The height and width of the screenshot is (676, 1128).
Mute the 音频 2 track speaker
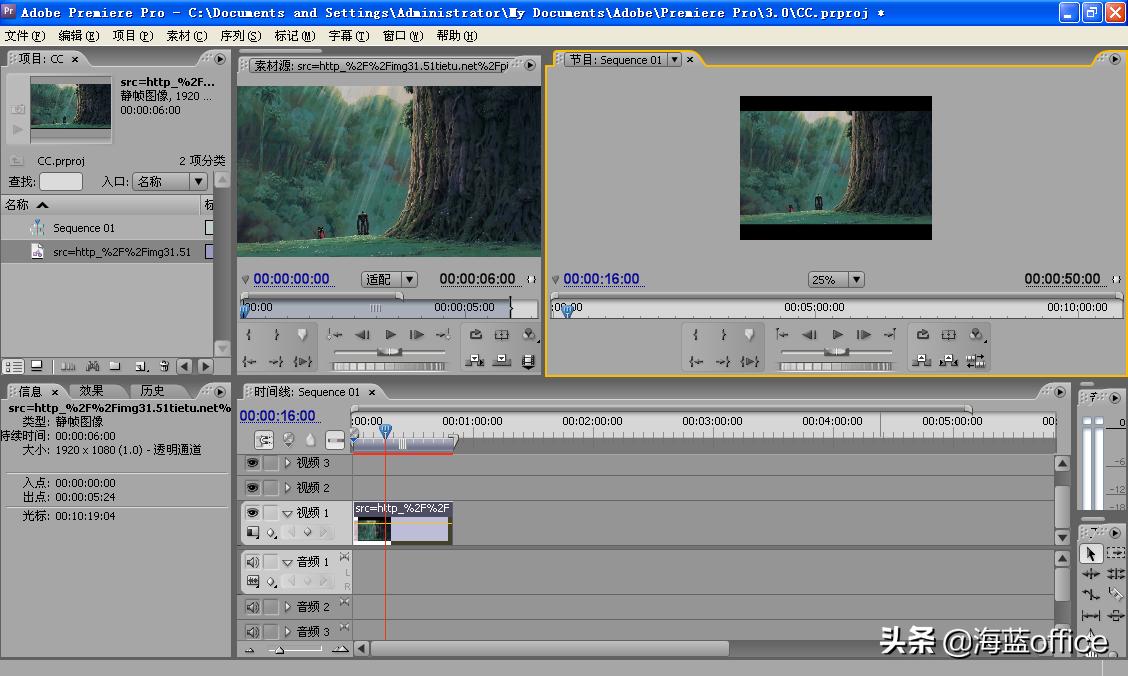pos(252,607)
